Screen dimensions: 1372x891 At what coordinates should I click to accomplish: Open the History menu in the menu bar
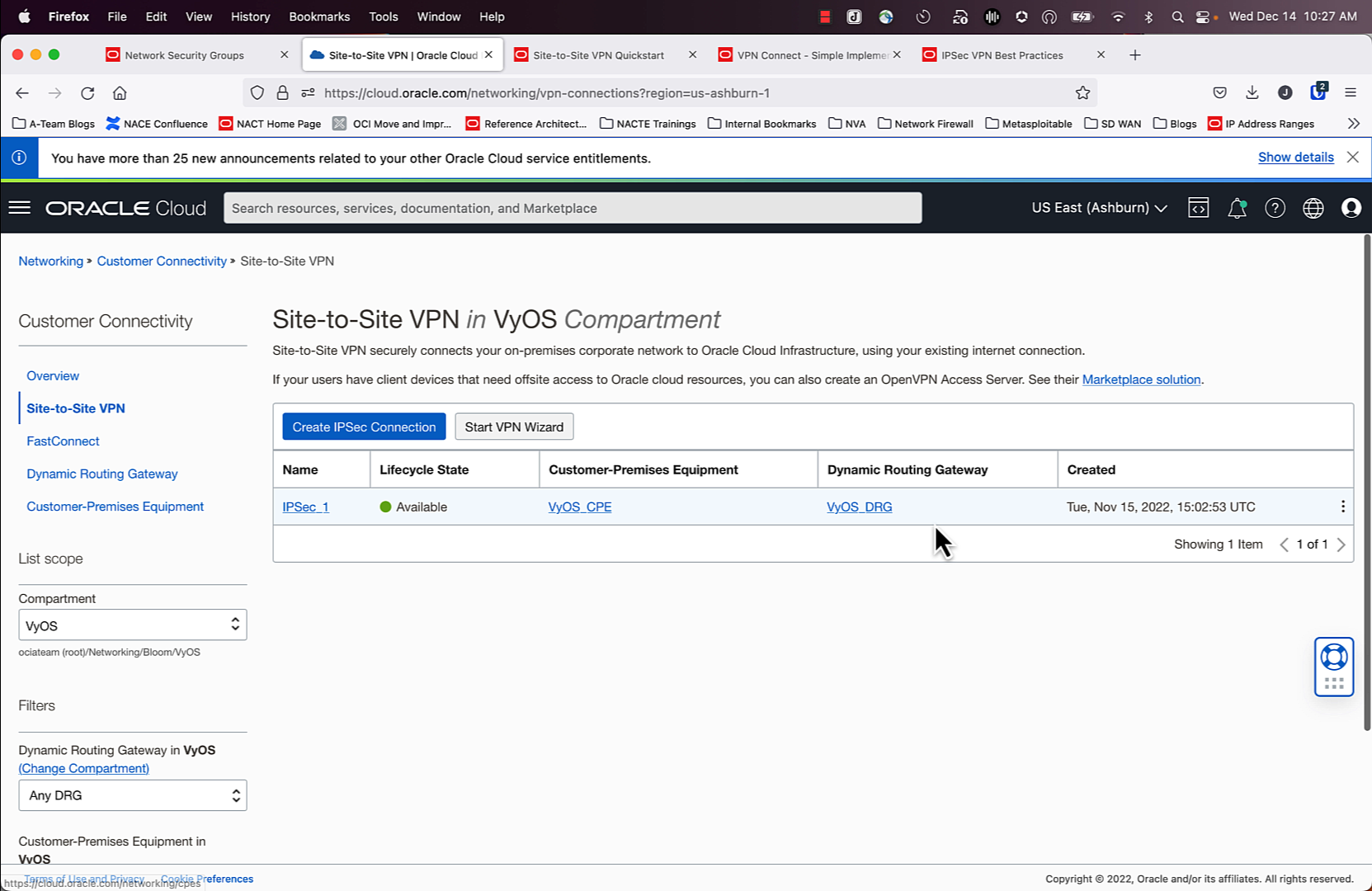tap(249, 16)
